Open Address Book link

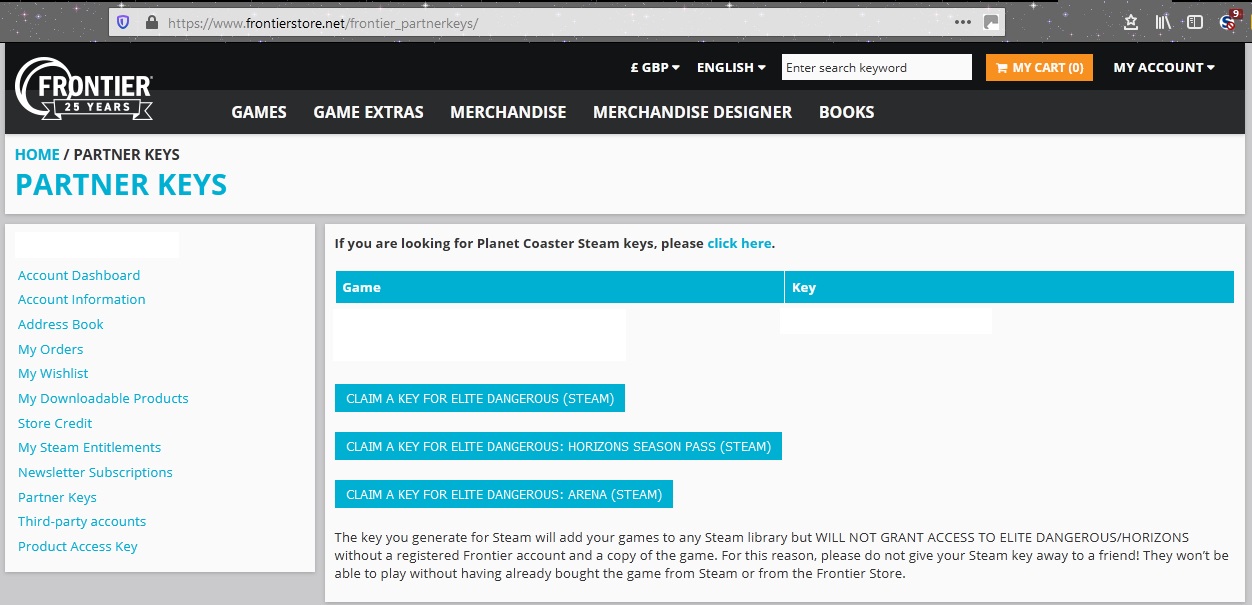click(x=61, y=324)
